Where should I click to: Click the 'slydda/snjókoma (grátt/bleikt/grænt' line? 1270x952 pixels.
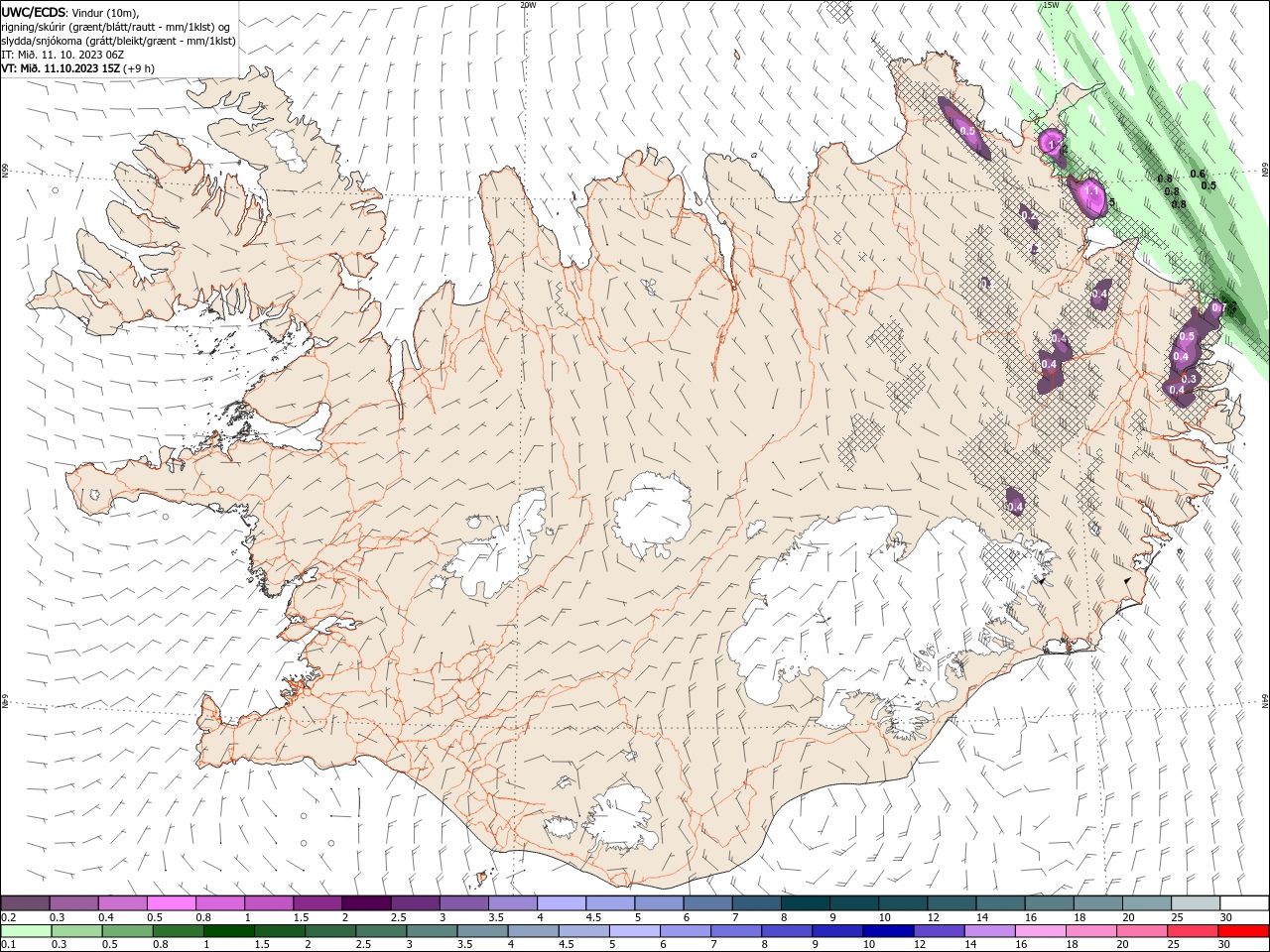[x=118, y=41]
